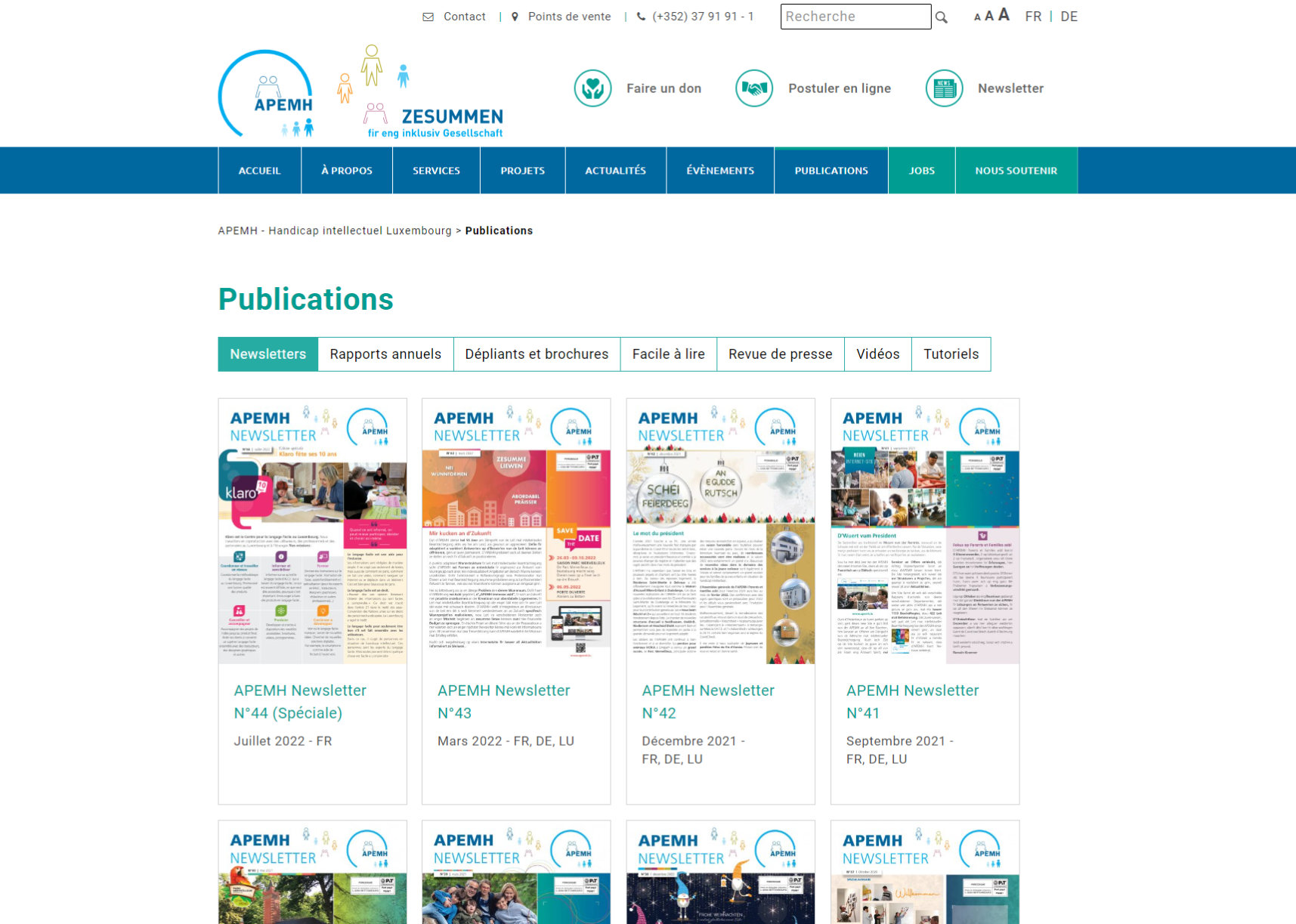This screenshot has height=924, width=1296.
Task: Open the À propos navigation menu
Action: pos(347,171)
